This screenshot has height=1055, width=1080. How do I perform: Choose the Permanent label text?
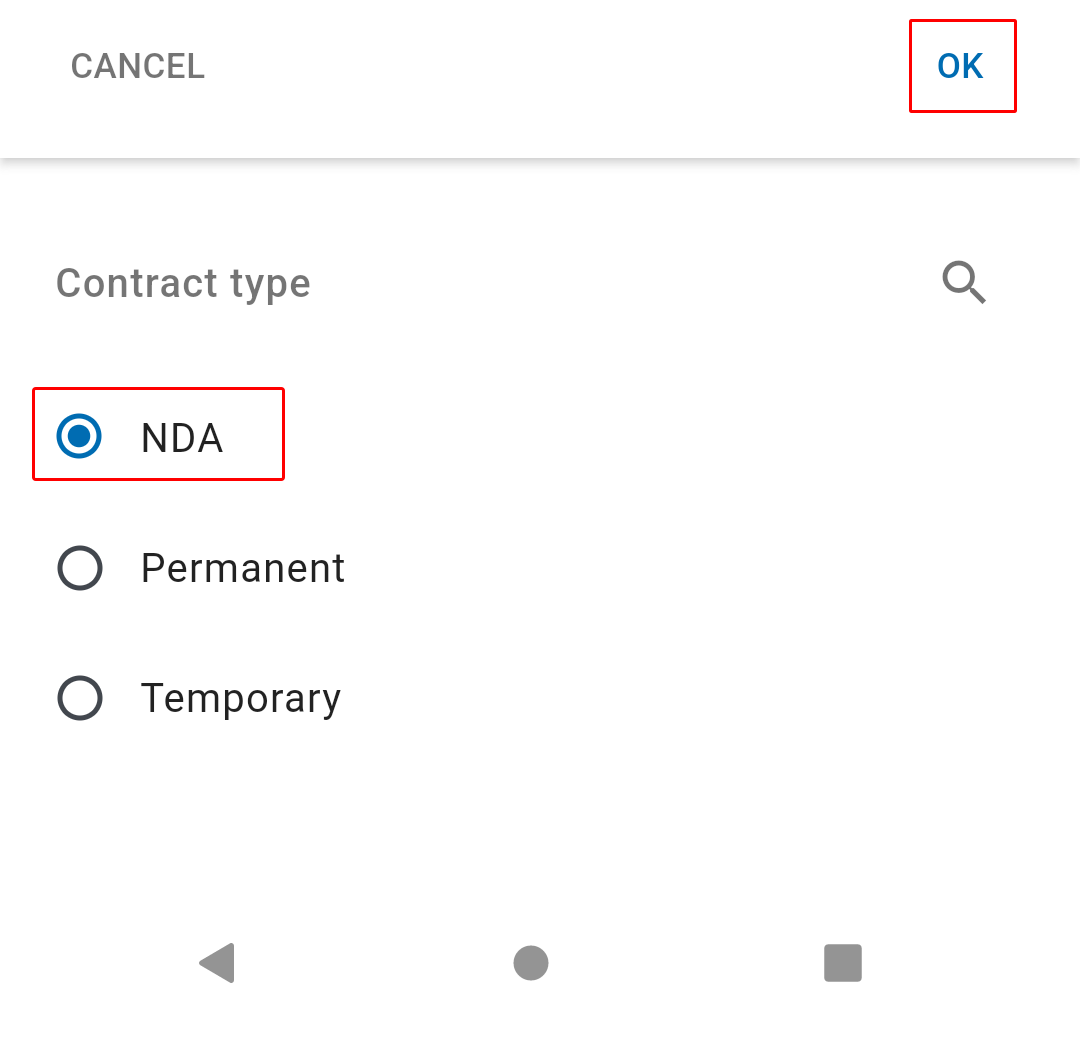coord(242,568)
